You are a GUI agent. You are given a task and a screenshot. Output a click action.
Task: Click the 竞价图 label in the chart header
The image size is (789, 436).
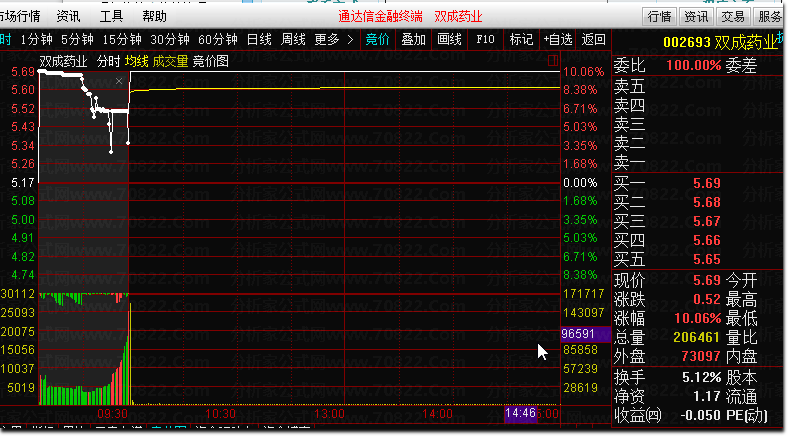210,61
